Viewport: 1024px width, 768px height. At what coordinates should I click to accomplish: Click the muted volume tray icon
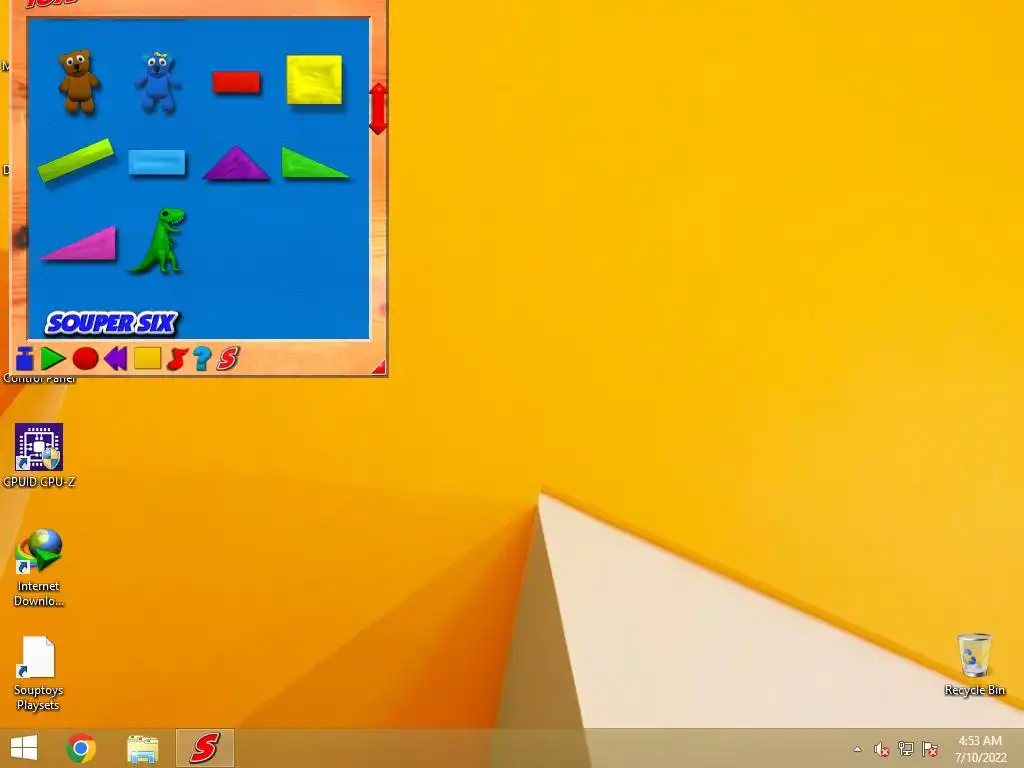coord(881,749)
